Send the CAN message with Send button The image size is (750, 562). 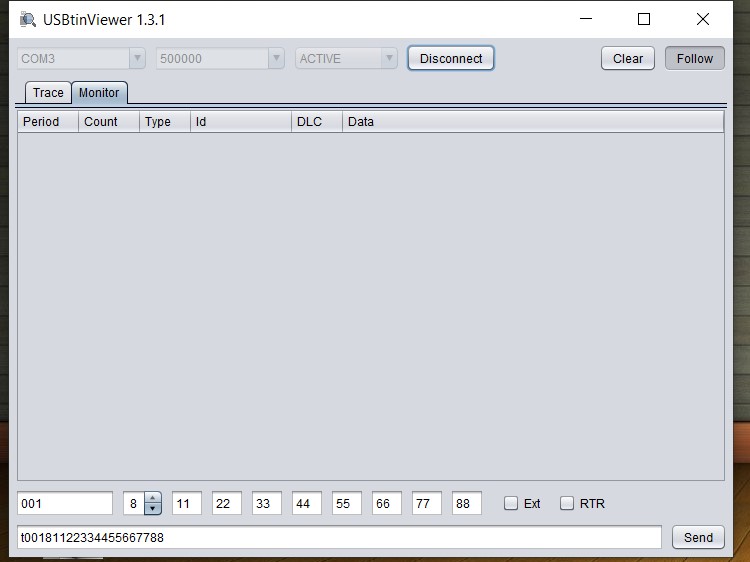(698, 537)
